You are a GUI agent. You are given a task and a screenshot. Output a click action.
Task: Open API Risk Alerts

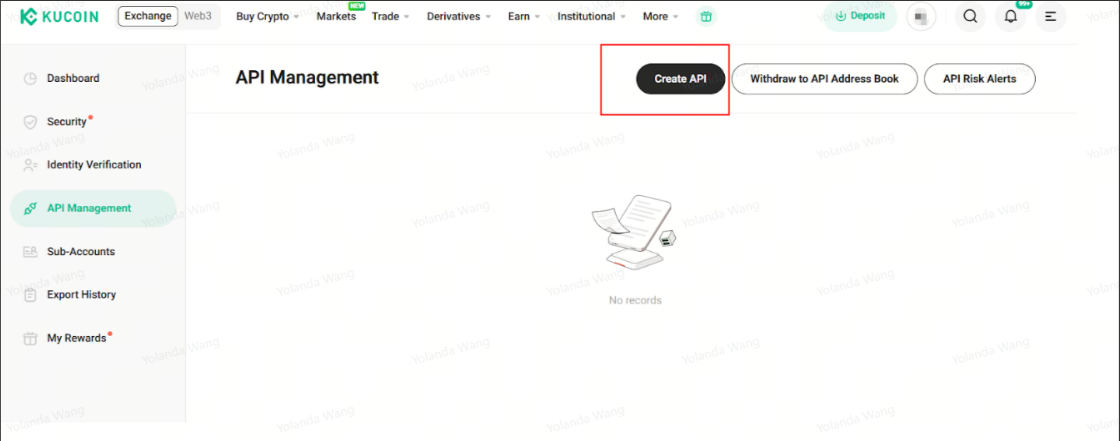point(979,79)
